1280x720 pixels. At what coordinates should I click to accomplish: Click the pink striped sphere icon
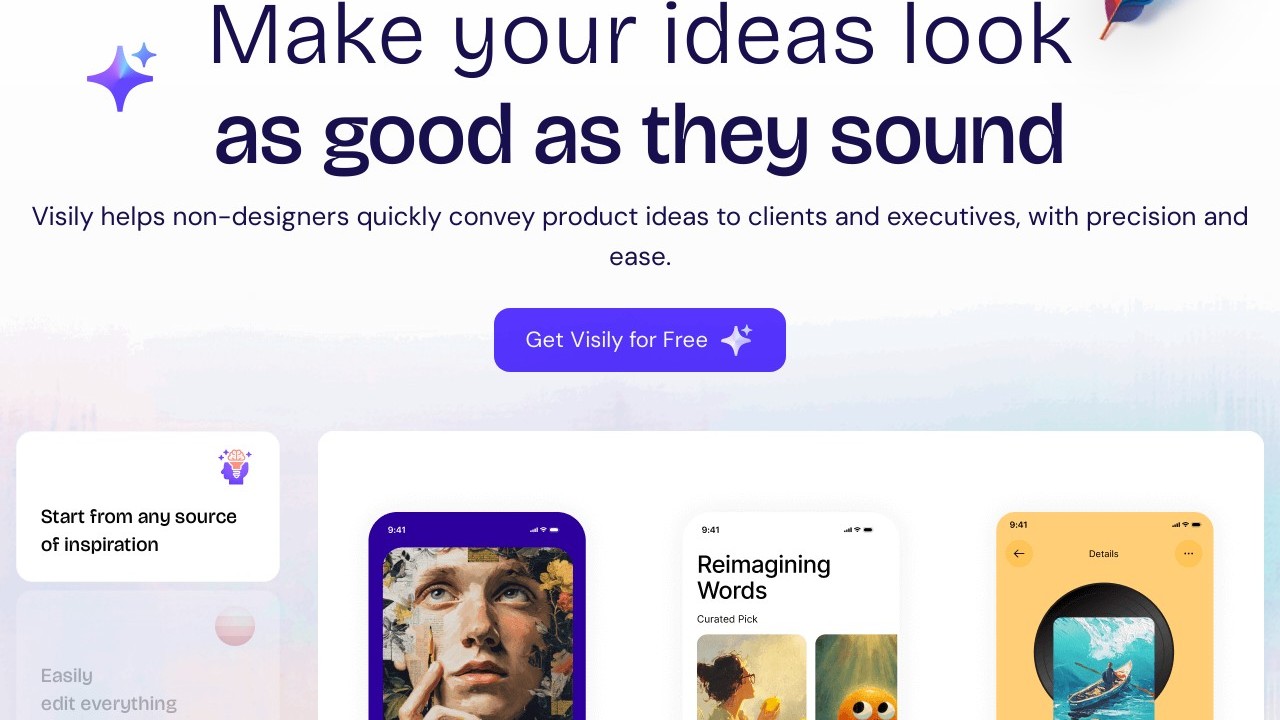click(235, 626)
